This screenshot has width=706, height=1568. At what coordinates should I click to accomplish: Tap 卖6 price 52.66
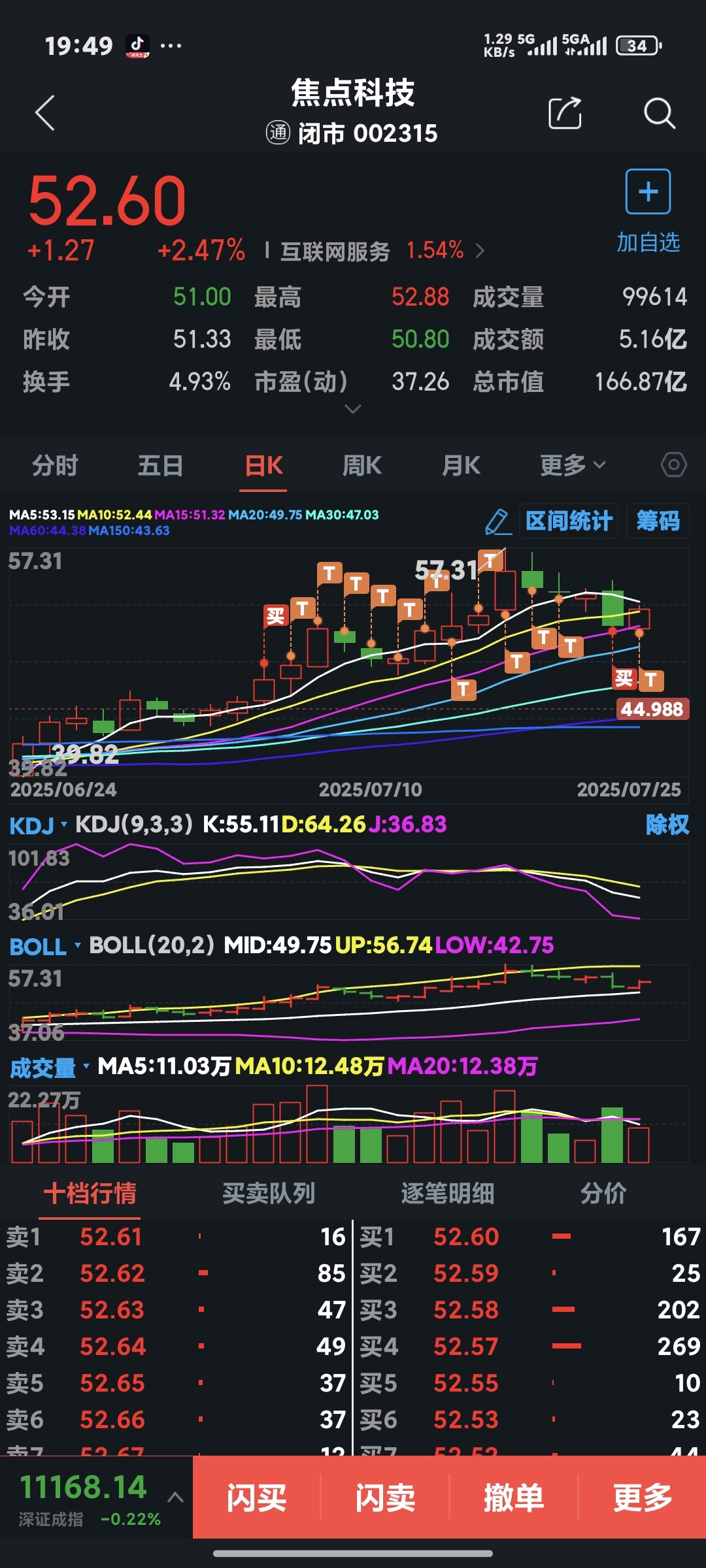pyautogui.click(x=112, y=1420)
